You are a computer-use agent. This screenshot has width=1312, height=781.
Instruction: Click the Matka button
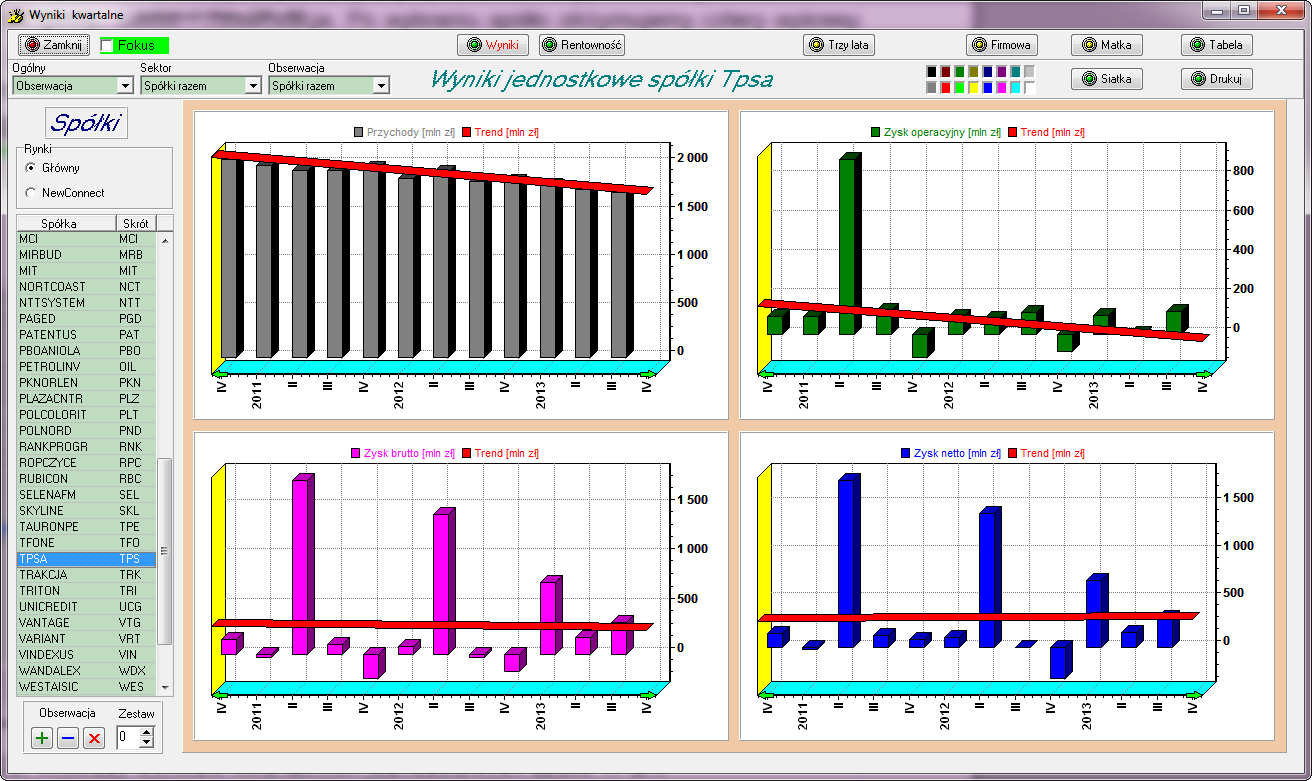[1106, 45]
